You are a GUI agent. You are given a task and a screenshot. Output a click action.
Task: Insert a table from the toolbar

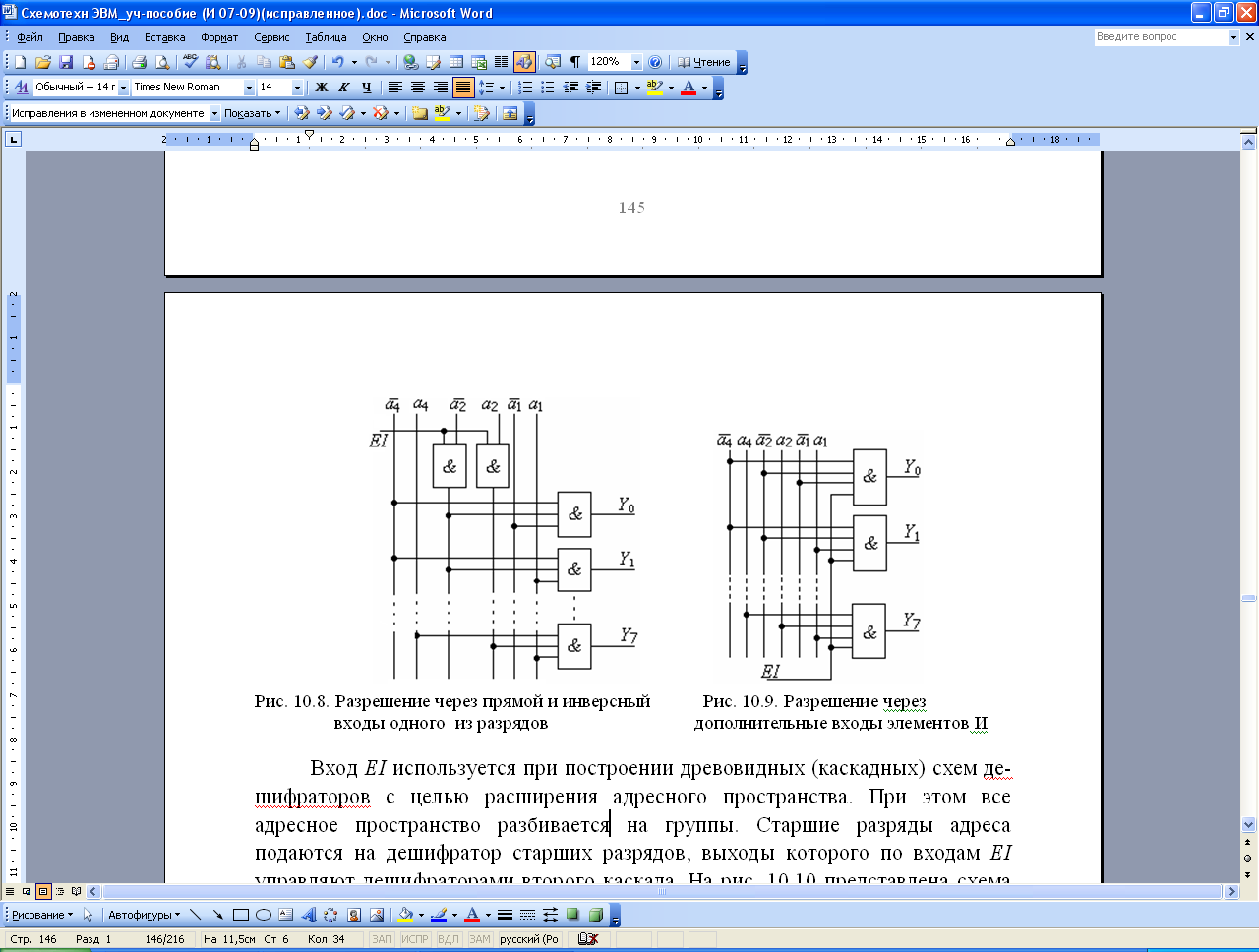pyautogui.click(x=456, y=62)
